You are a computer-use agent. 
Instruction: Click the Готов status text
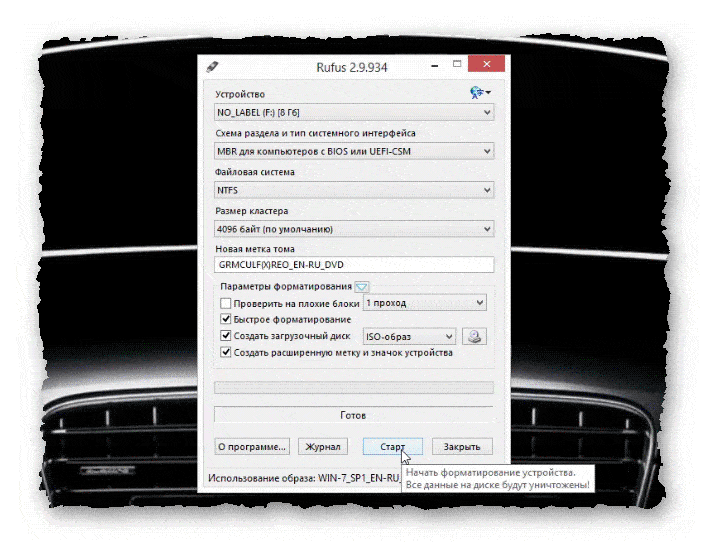[353, 415]
